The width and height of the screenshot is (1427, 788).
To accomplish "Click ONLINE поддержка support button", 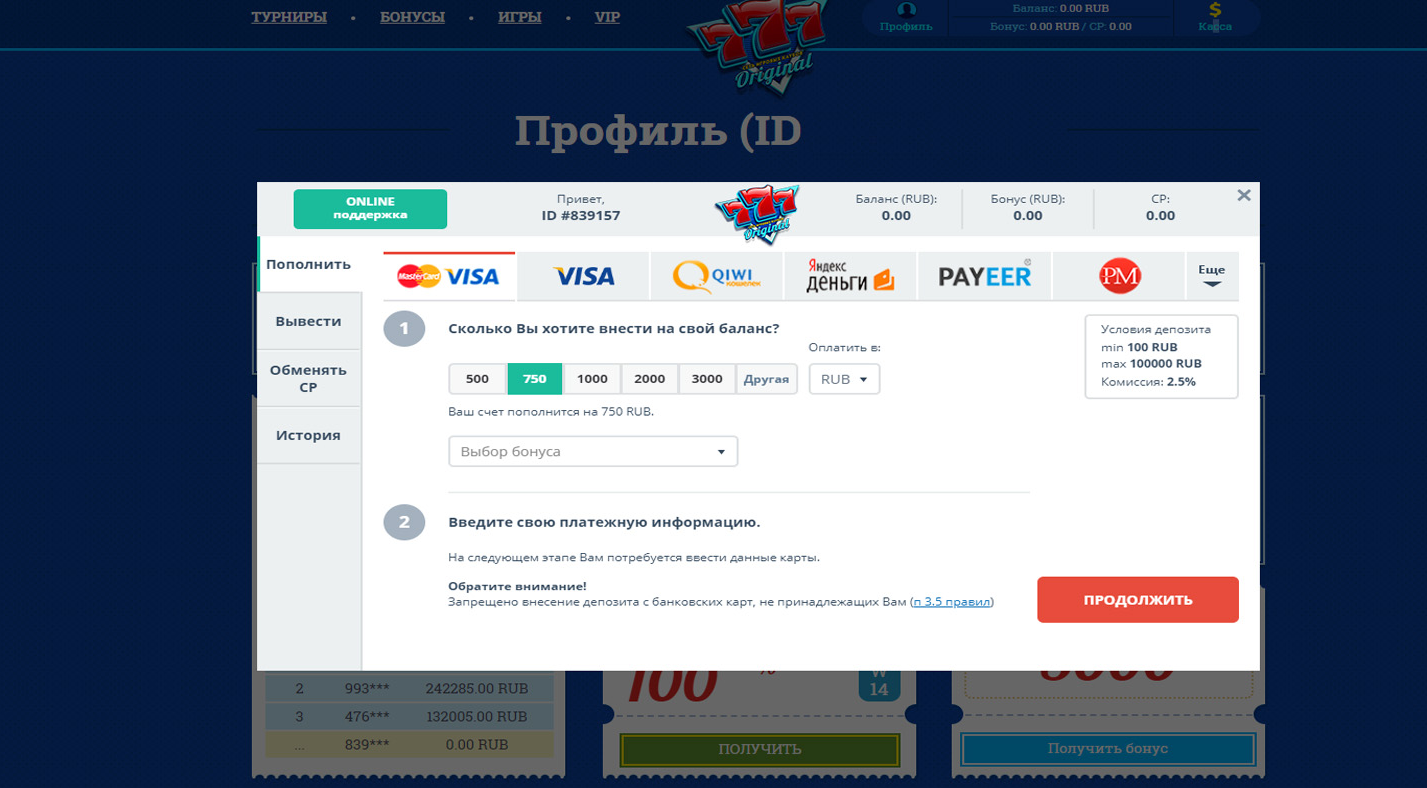I will click(370, 209).
